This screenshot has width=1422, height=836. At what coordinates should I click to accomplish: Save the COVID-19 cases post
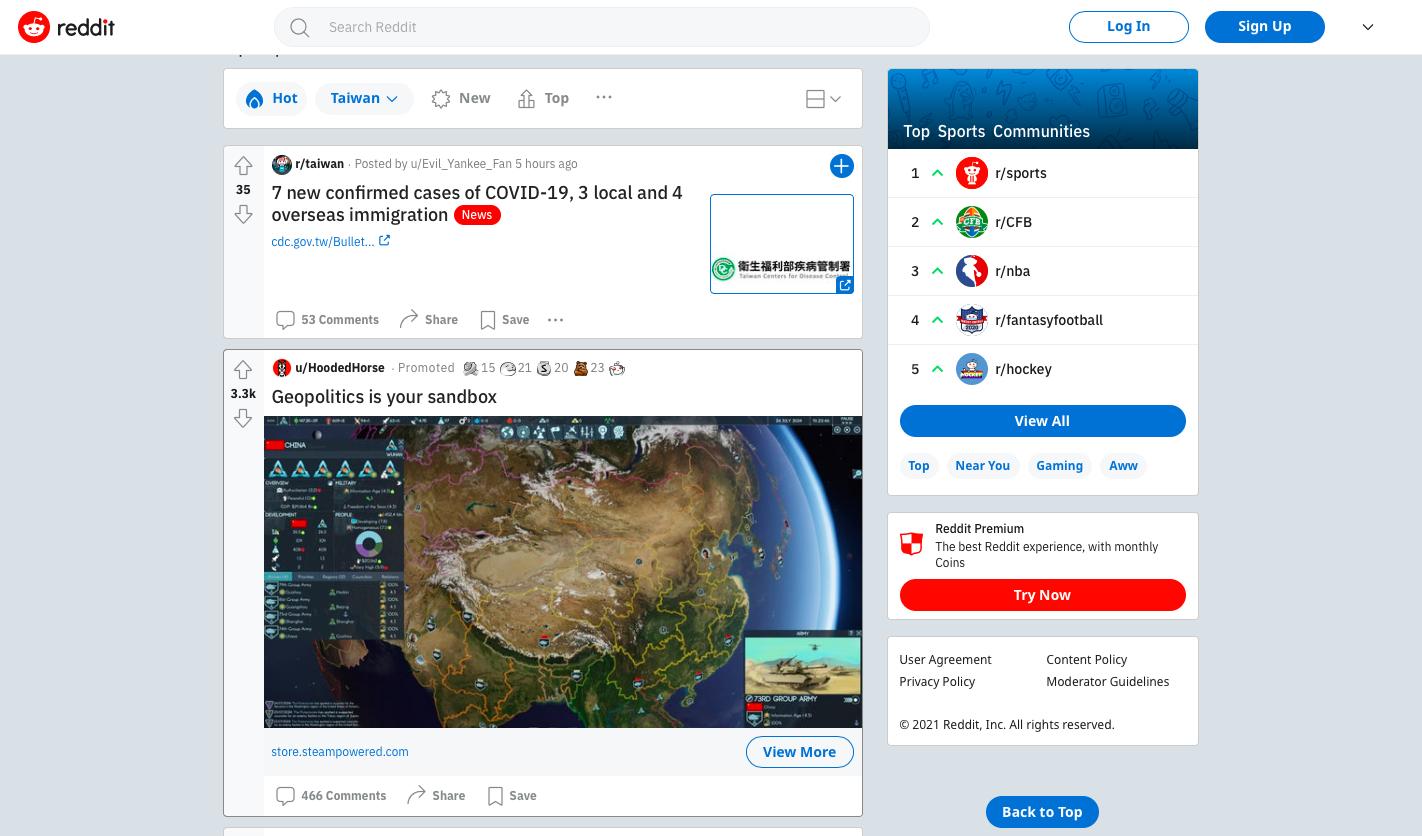[x=505, y=320]
